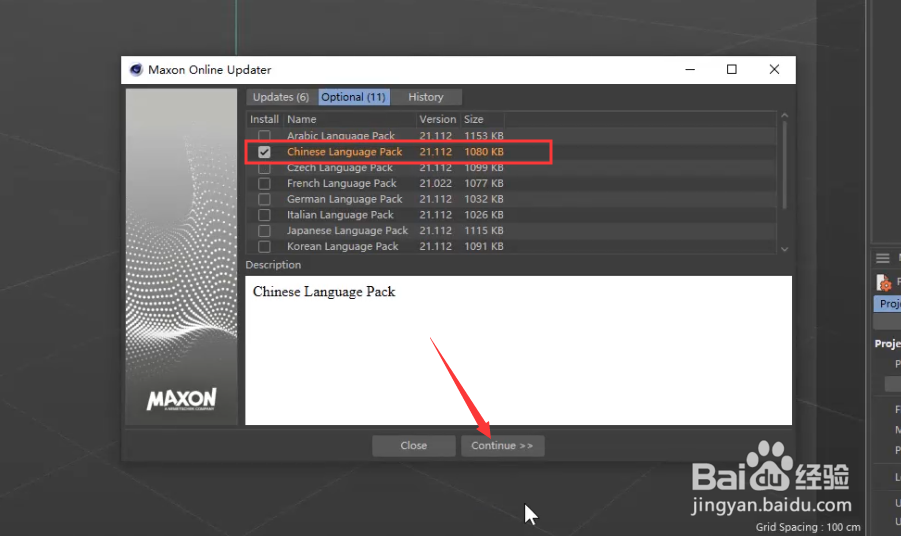Check the Japanese Language Pack checkbox
Image resolution: width=901 pixels, height=536 pixels.
pyautogui.click(x=264, y=230)
